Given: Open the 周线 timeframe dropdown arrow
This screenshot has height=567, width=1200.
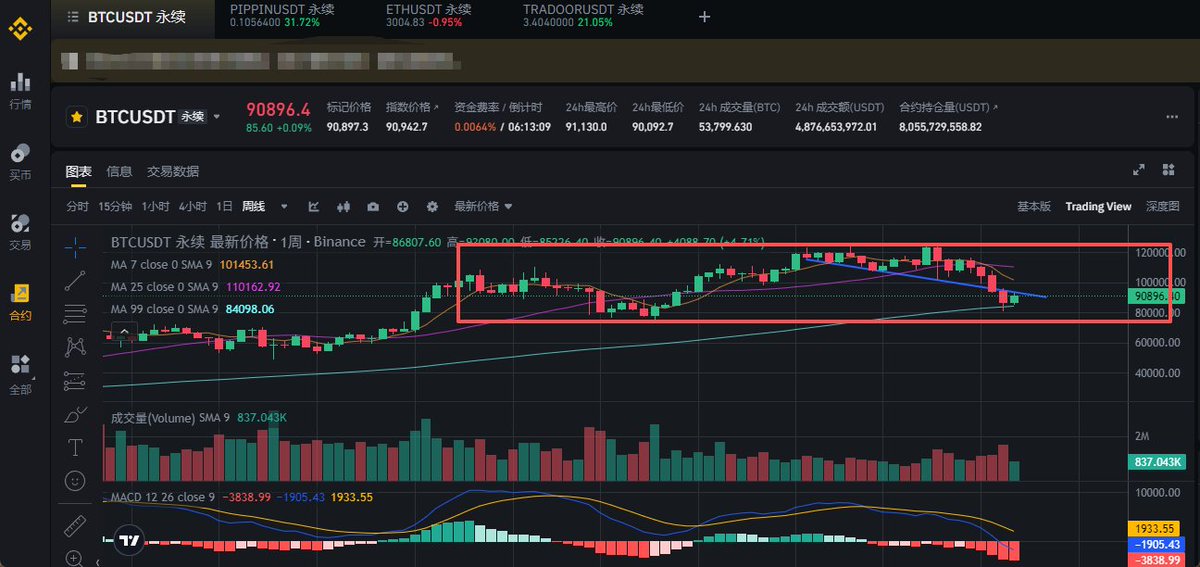Looking at the screenshot, I should (284, 207).
